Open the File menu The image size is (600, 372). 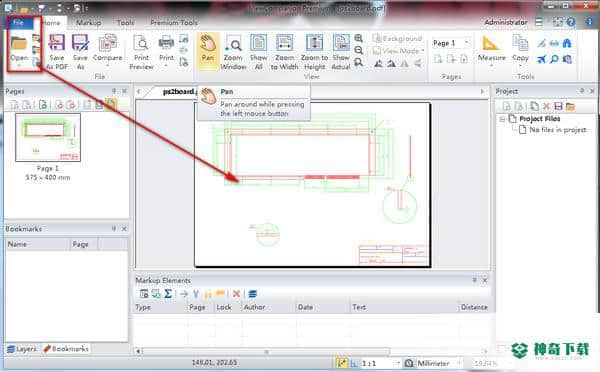pyautogui.click(x=18, y=22)
